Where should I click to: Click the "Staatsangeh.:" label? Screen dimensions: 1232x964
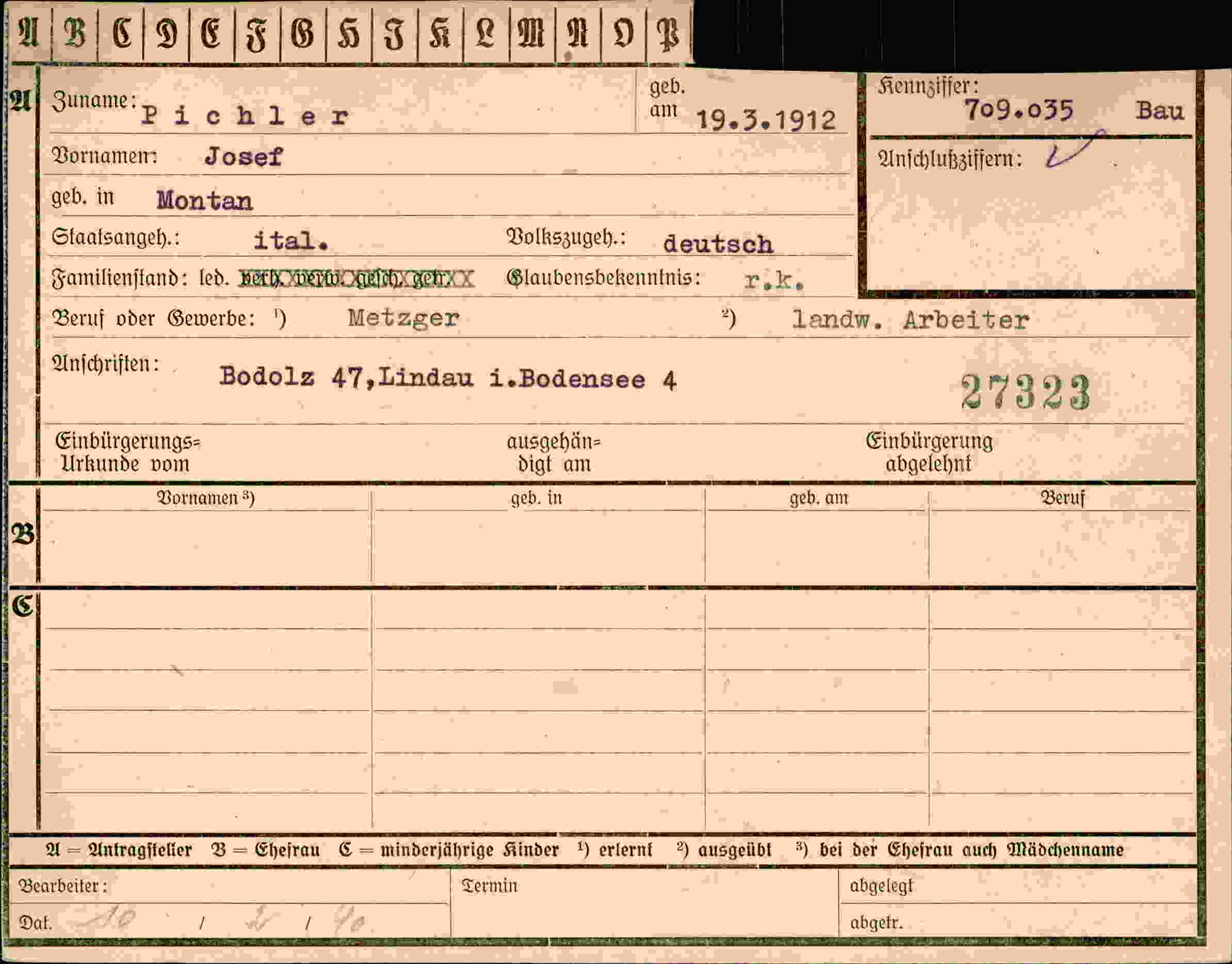coord(116,237)
